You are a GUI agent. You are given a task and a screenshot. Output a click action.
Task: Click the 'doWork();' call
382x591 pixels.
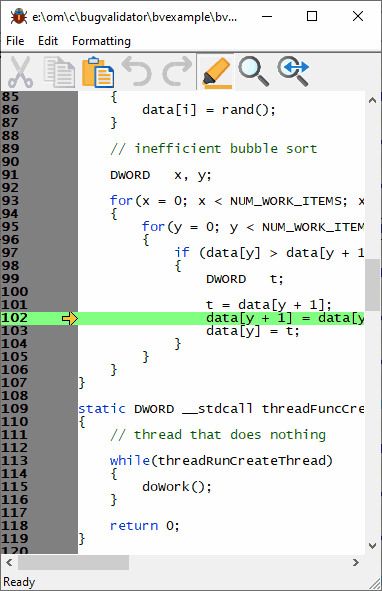(x=177, y=487)
